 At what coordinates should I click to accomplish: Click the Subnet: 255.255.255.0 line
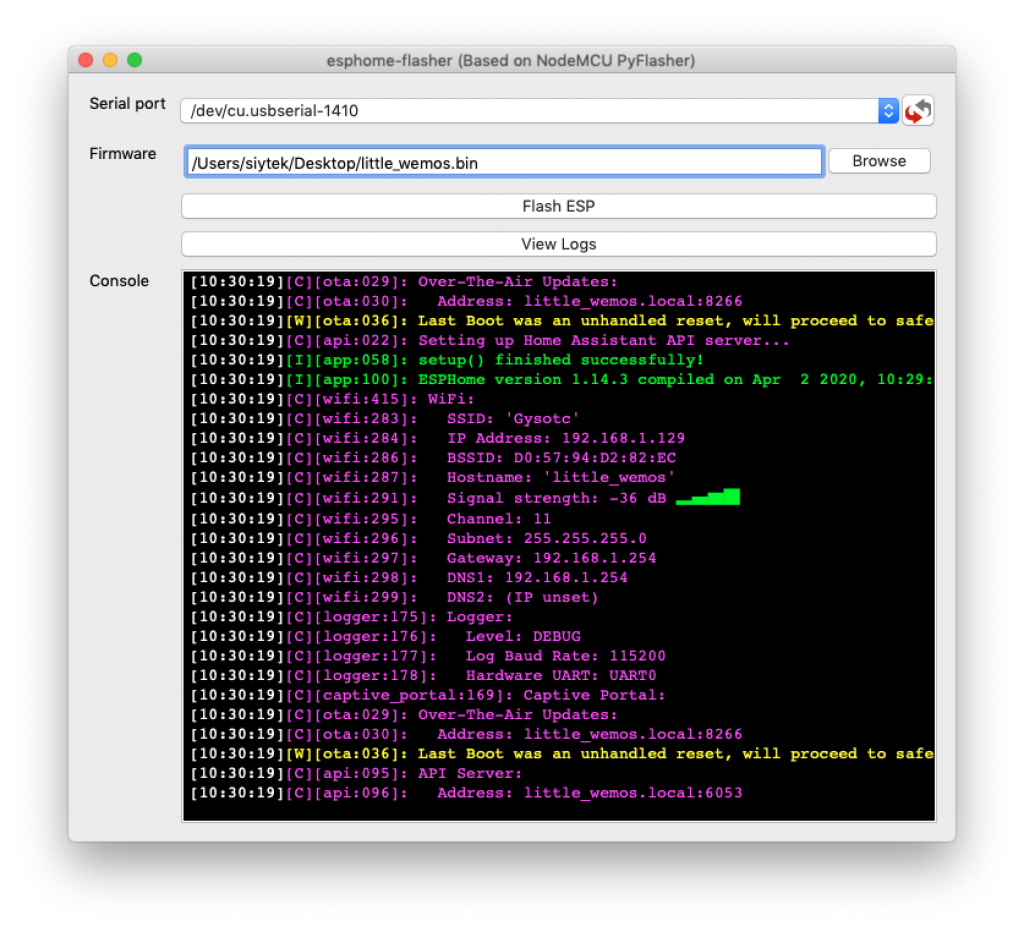coord(419,538)
